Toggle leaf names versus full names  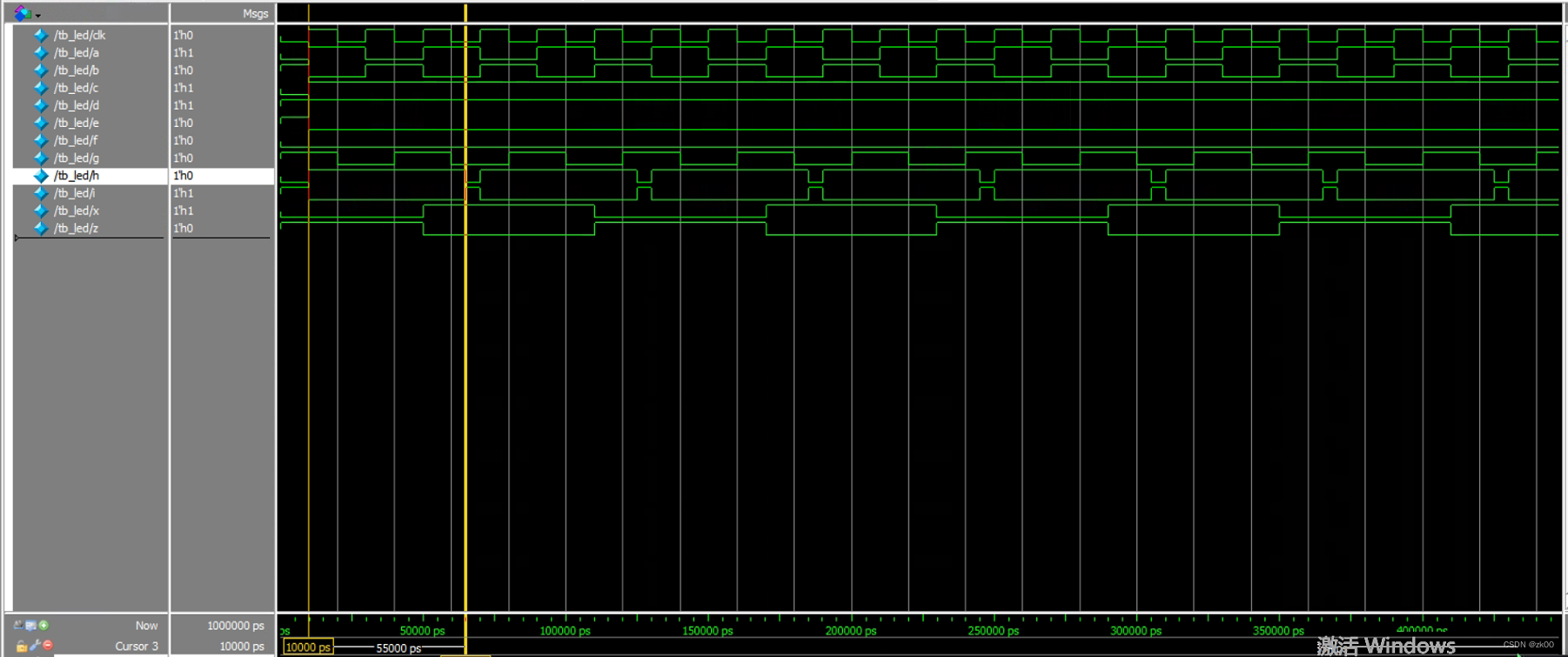[18, 625]
